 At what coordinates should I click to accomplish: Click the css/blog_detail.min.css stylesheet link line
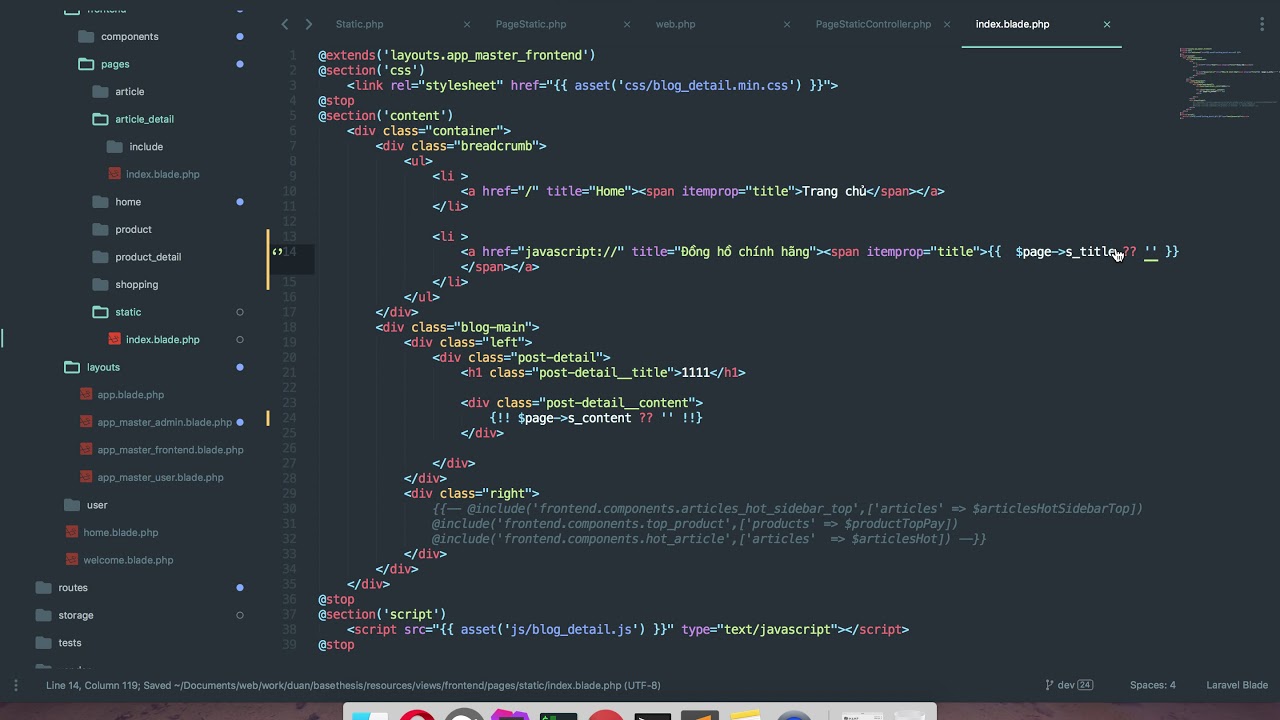[592, 85]
